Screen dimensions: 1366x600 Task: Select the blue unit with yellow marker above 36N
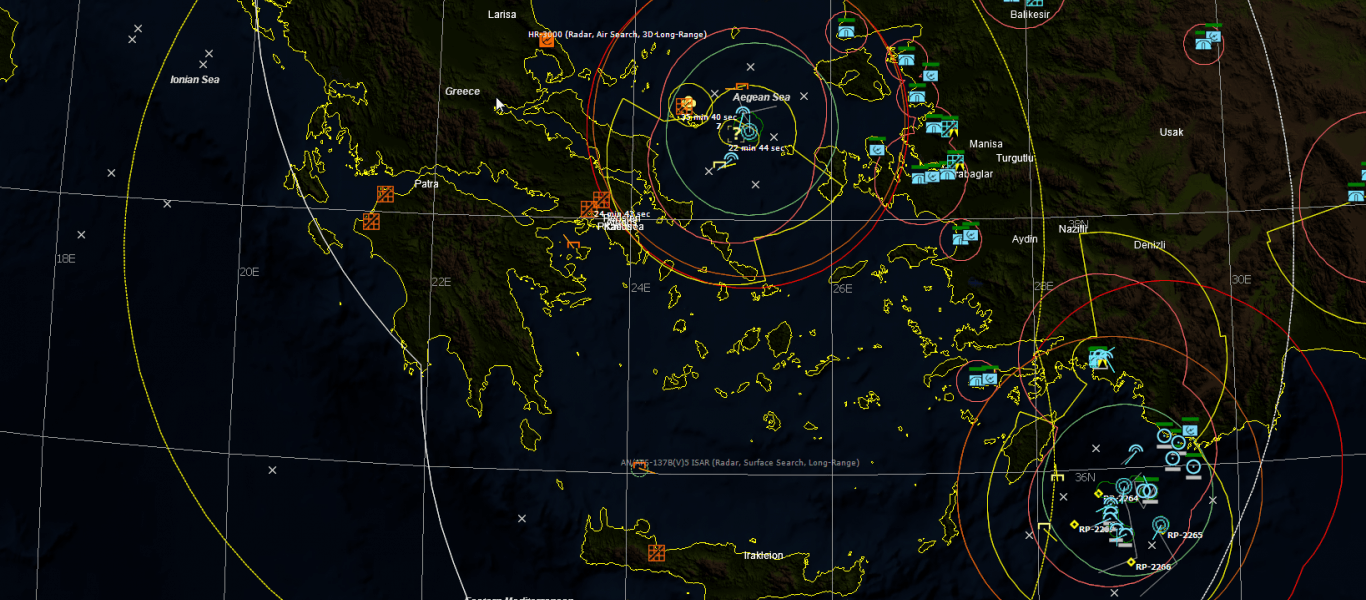coord(1101,358)
